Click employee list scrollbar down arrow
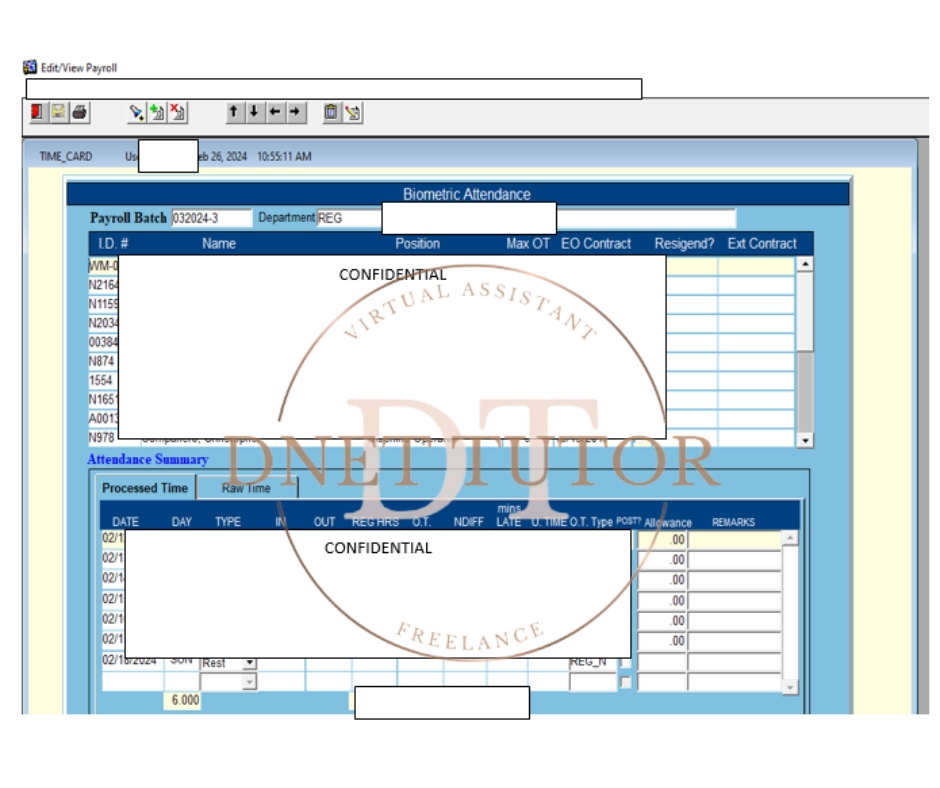Image resolution: width=940 pixels, height=788 pixels. click(x=805, y=440)
